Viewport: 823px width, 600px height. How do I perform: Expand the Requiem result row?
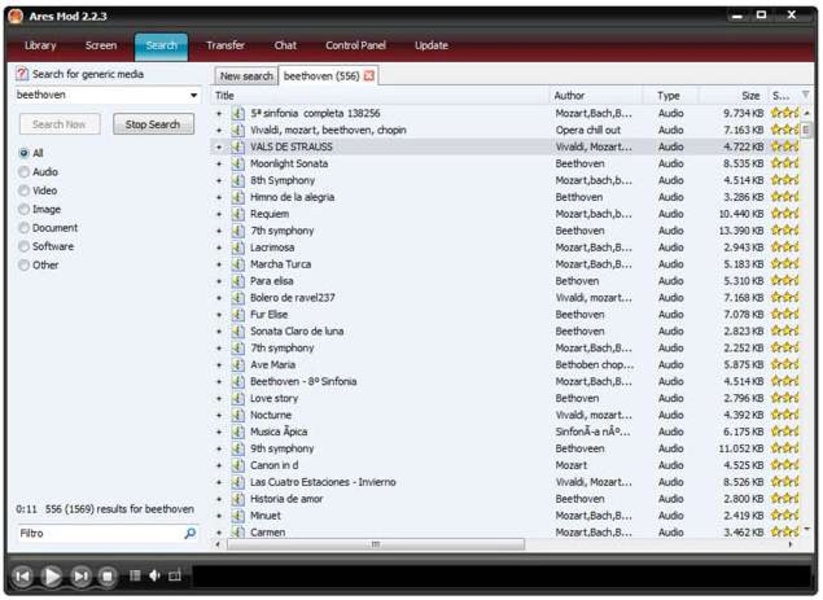click(219, 214)
